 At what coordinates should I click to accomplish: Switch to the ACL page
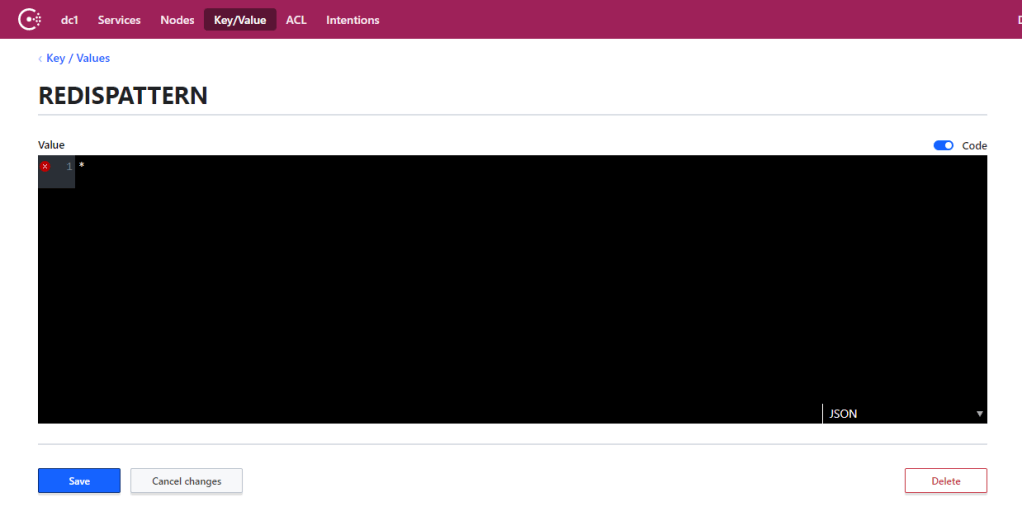[296, 20]
